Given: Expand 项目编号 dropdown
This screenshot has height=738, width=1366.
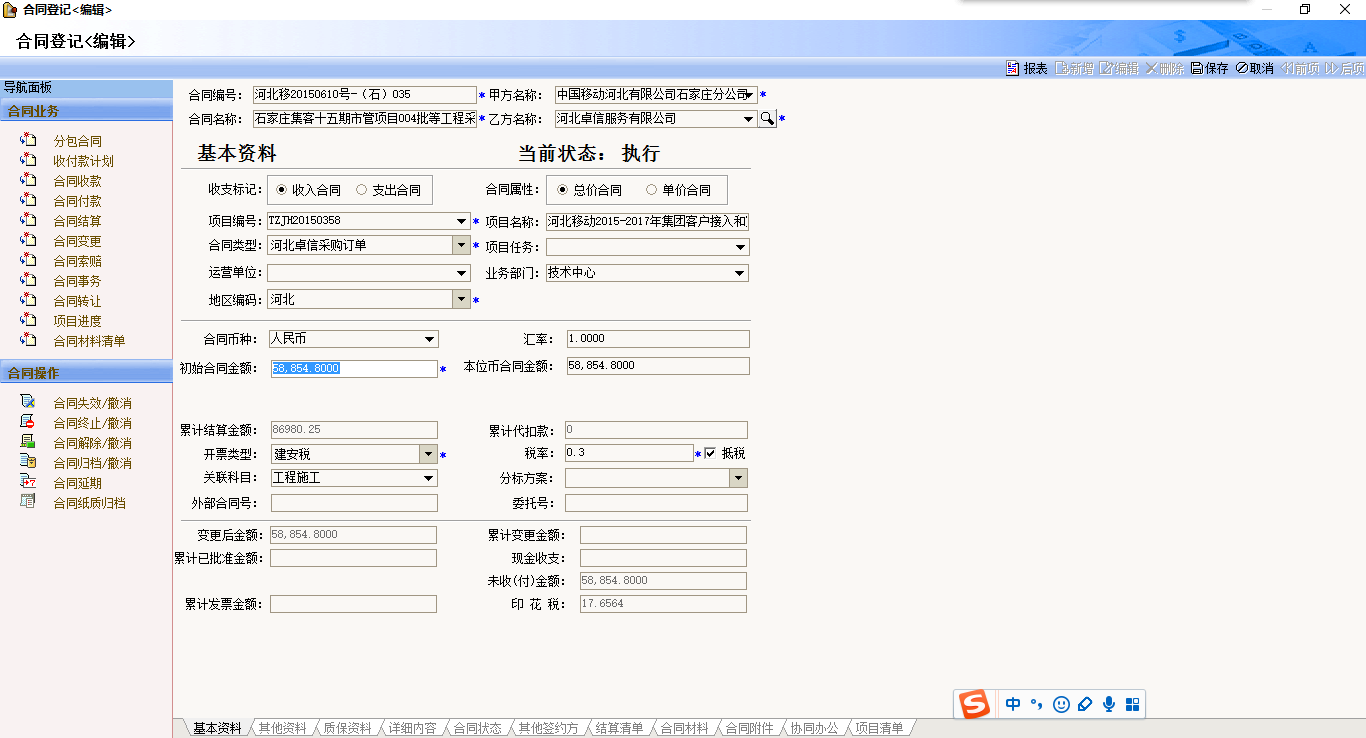Looking at the screenshot, I should tap(461, 221).
